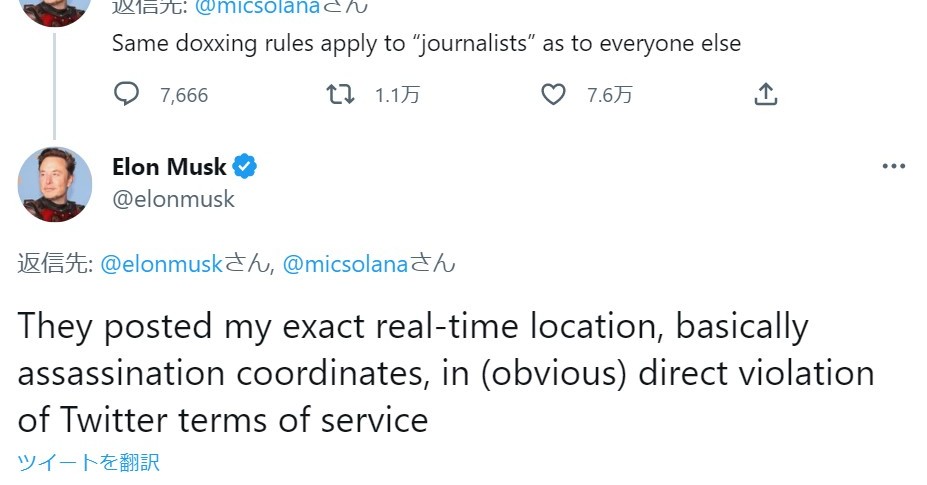Viewport: 927px width, 485px height.
Task: Open Elon Musk's profile picture
Action: click(55, 183)
